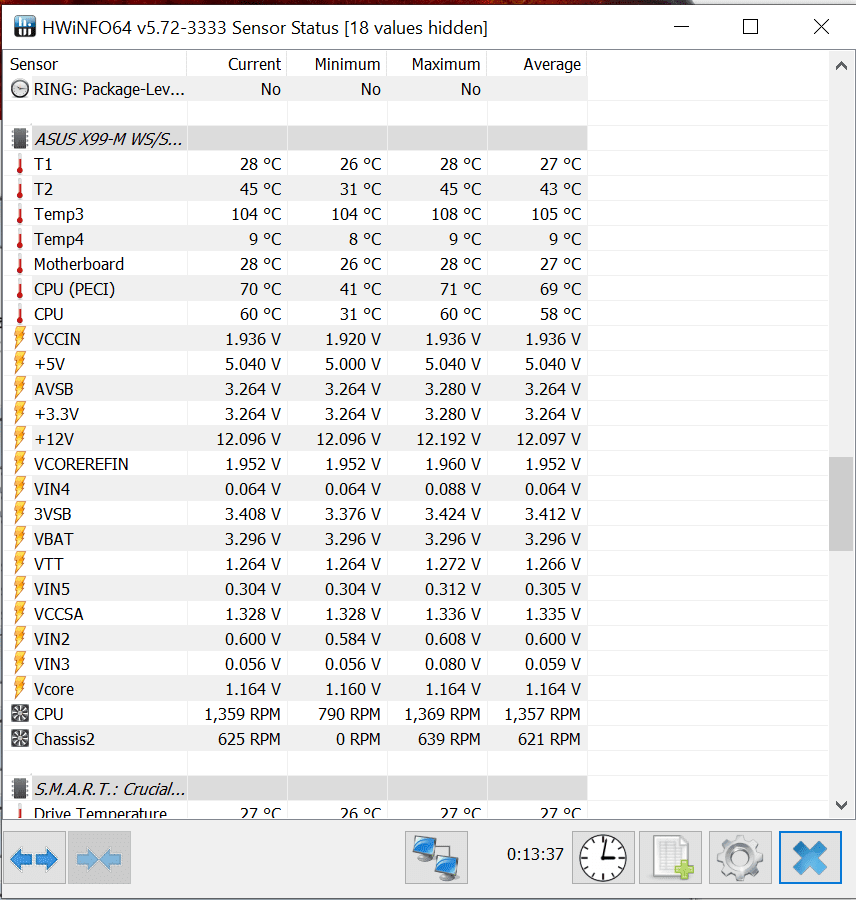Click the Vcore voltage lightning icon
Viewport: 856px width, 900px height.
[20, 688]
